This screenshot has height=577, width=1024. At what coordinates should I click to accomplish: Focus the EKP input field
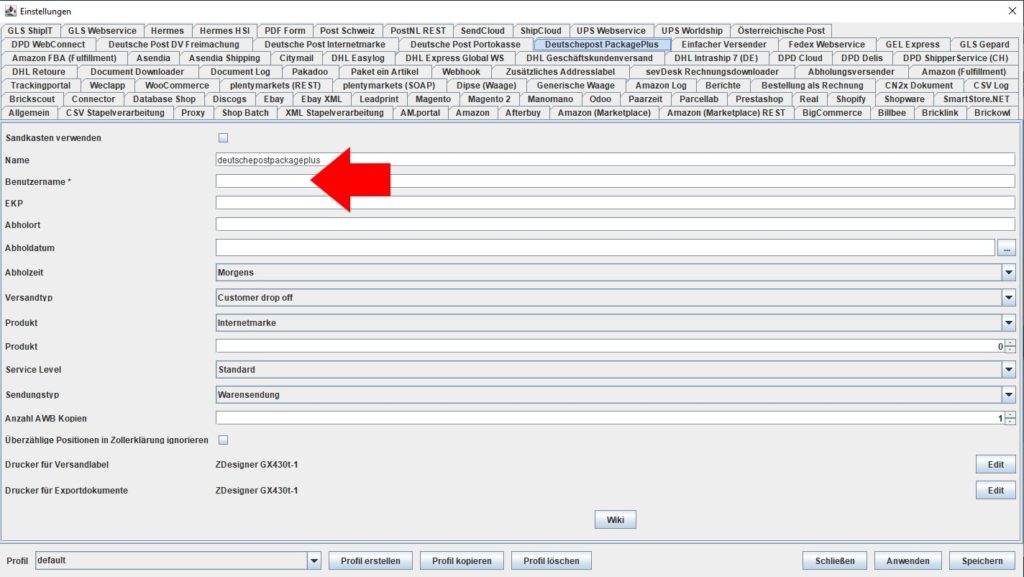pyautogui.click(x=615, y=203)
